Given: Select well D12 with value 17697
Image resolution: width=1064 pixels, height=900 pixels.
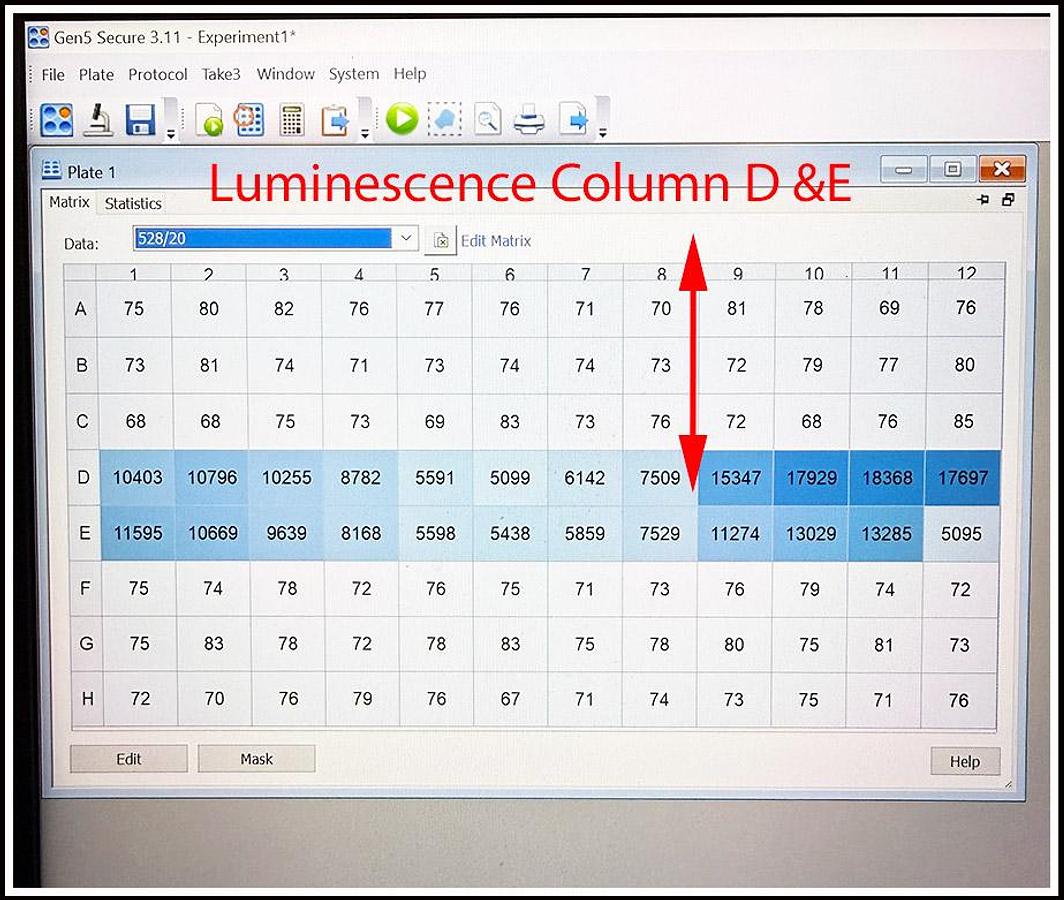Looking at the screenshot, I should 963,478.
